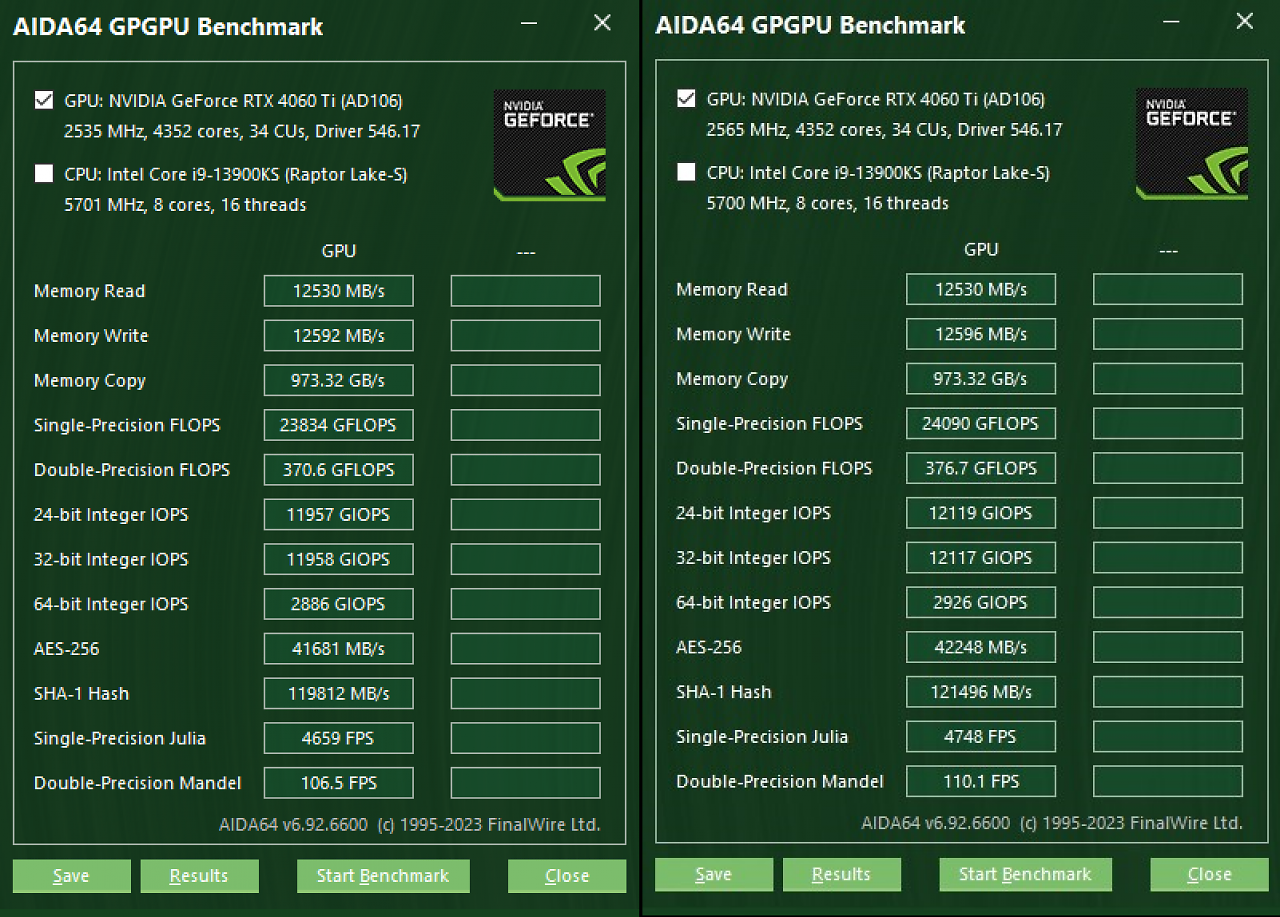The image size is (1280, 917).
Task: Click Close button in left window
Action: pyautogui.click(x=567, y=876)
